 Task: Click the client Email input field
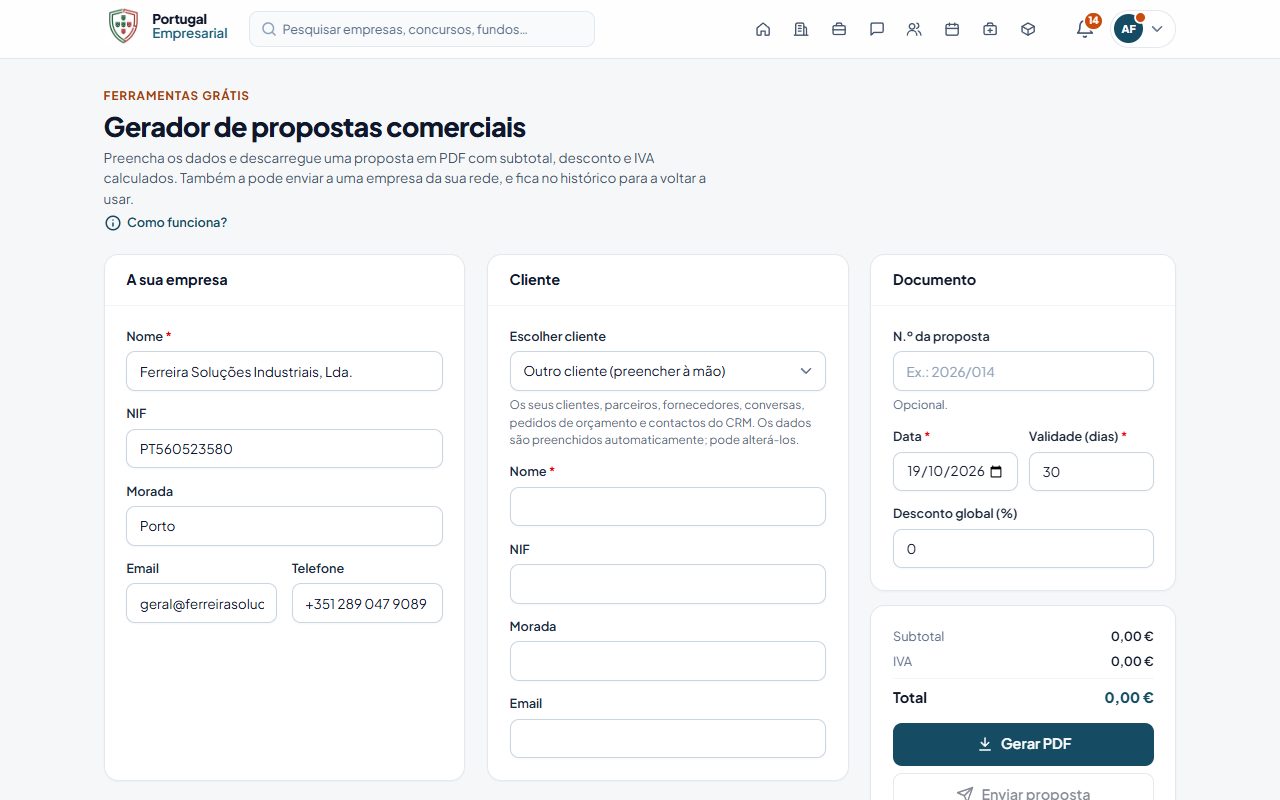tap(668, 739)
